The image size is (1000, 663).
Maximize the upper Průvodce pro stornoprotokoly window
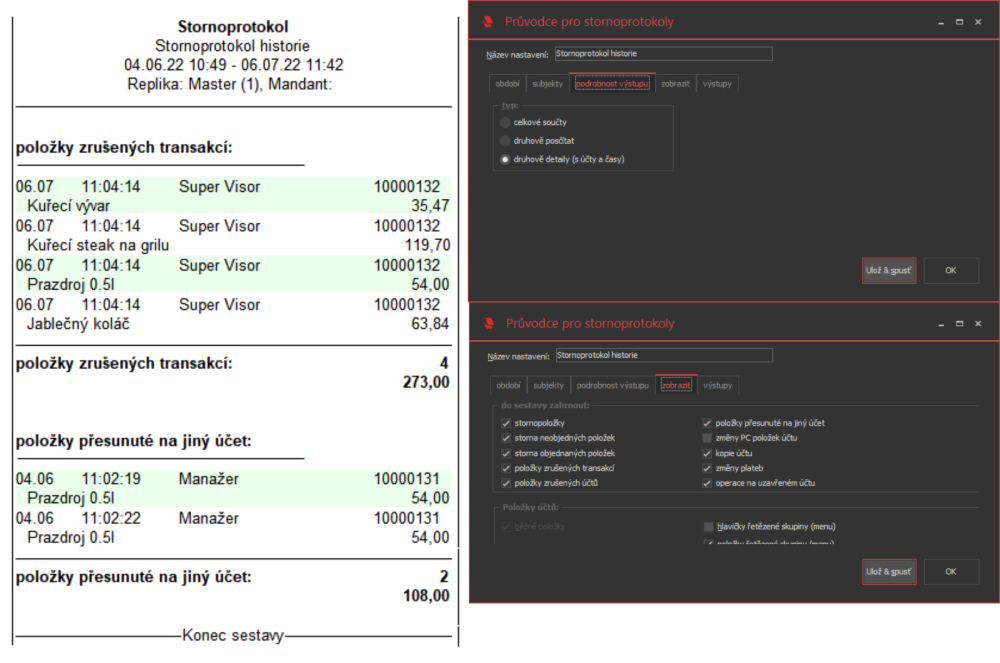(x=959, y=22)
